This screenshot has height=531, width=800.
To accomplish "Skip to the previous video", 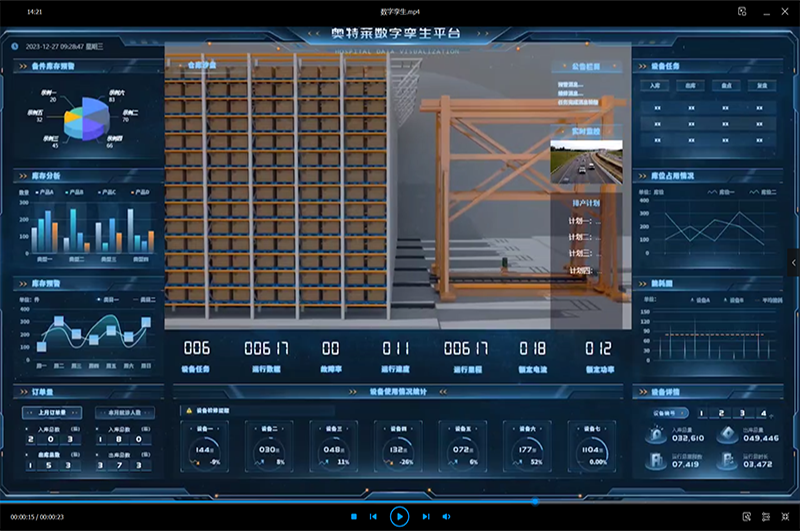I will (374, 516).
